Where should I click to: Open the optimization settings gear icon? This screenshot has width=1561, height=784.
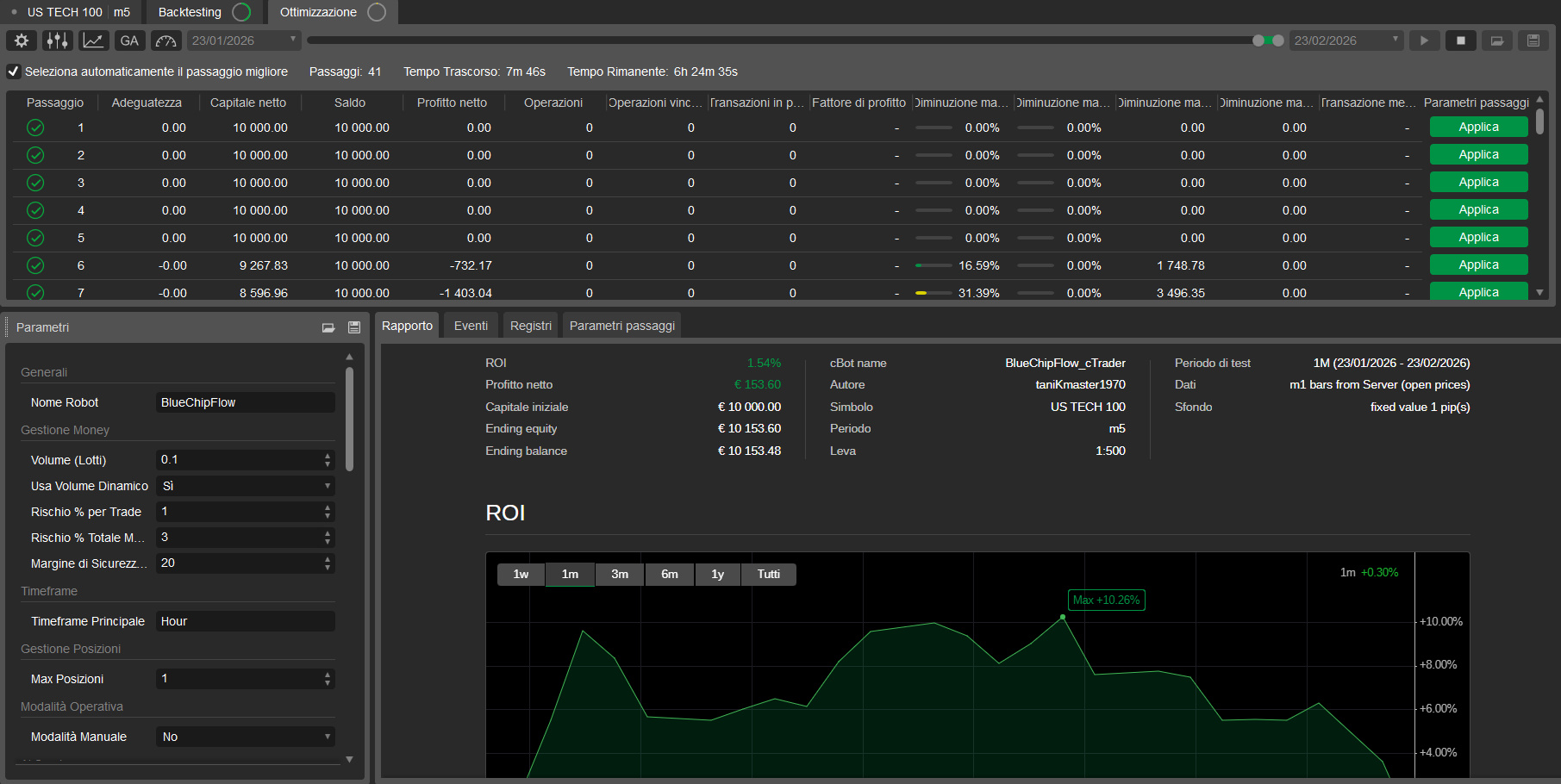tap(21, 40)
